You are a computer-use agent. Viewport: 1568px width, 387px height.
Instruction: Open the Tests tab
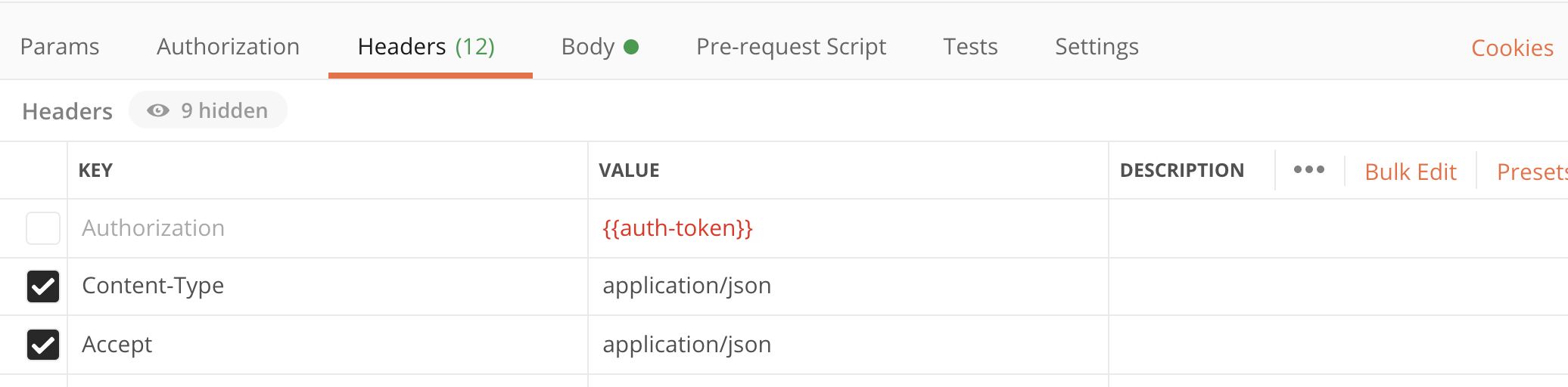pos(970,47)
